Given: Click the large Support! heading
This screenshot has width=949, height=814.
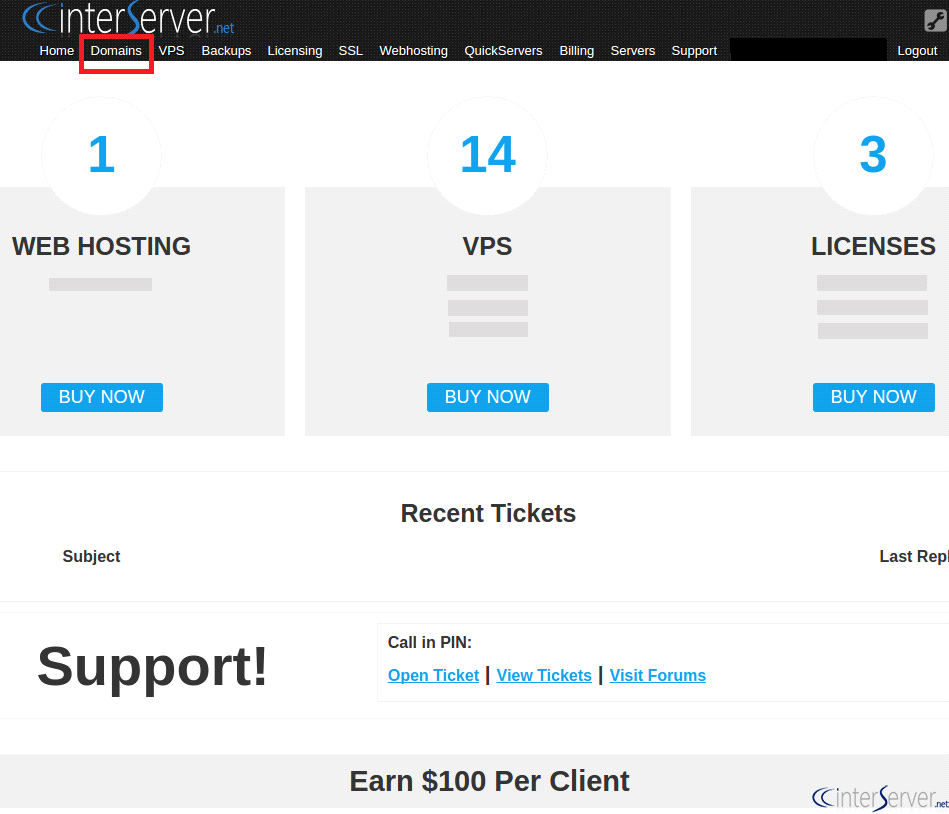Looking at the screenshot, I should [152, 667].
